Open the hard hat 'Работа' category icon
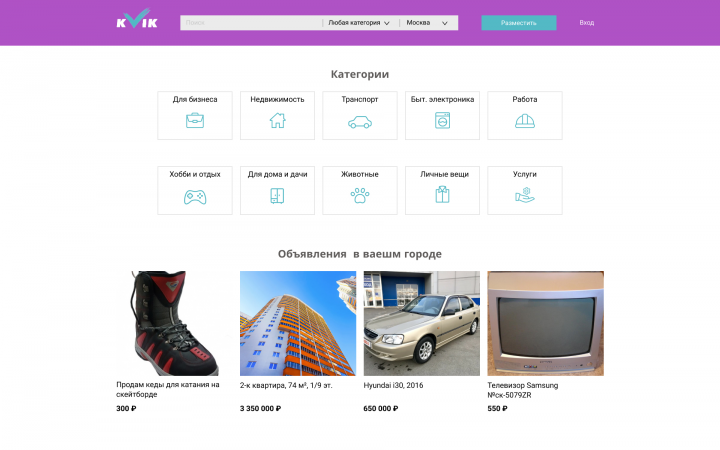The image size is (720, 450). (x=525, y=121)
